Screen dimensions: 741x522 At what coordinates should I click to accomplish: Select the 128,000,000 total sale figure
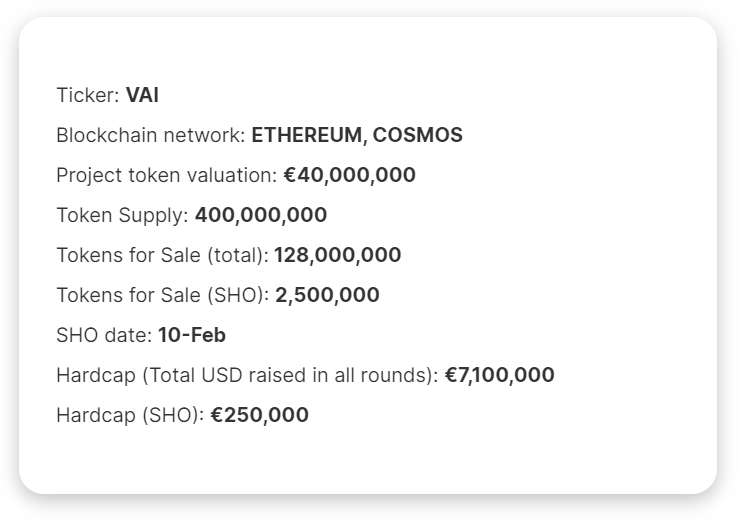[337, 255]
